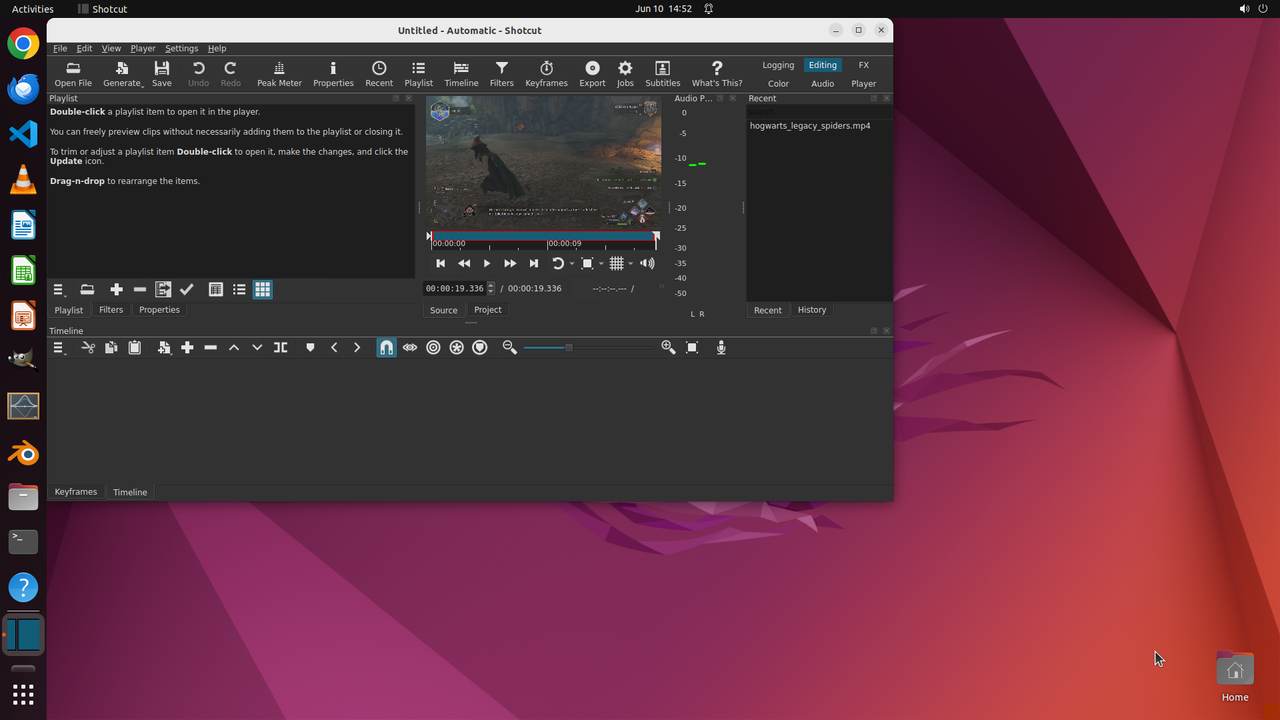Click the Undo toolbar icon
Viewport: 1280px width, 720px height.
[x=198, y=74]
